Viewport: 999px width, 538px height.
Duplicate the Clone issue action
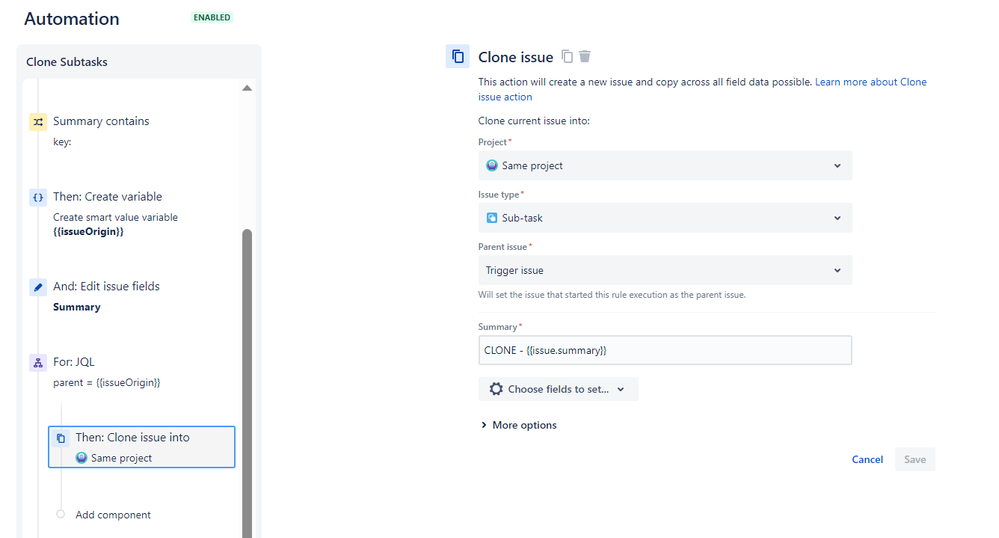click(x=567, y=57)
